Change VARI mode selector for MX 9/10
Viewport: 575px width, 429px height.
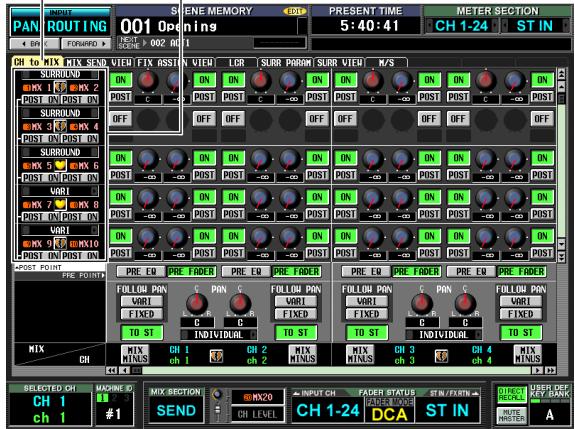click(60, 230)
